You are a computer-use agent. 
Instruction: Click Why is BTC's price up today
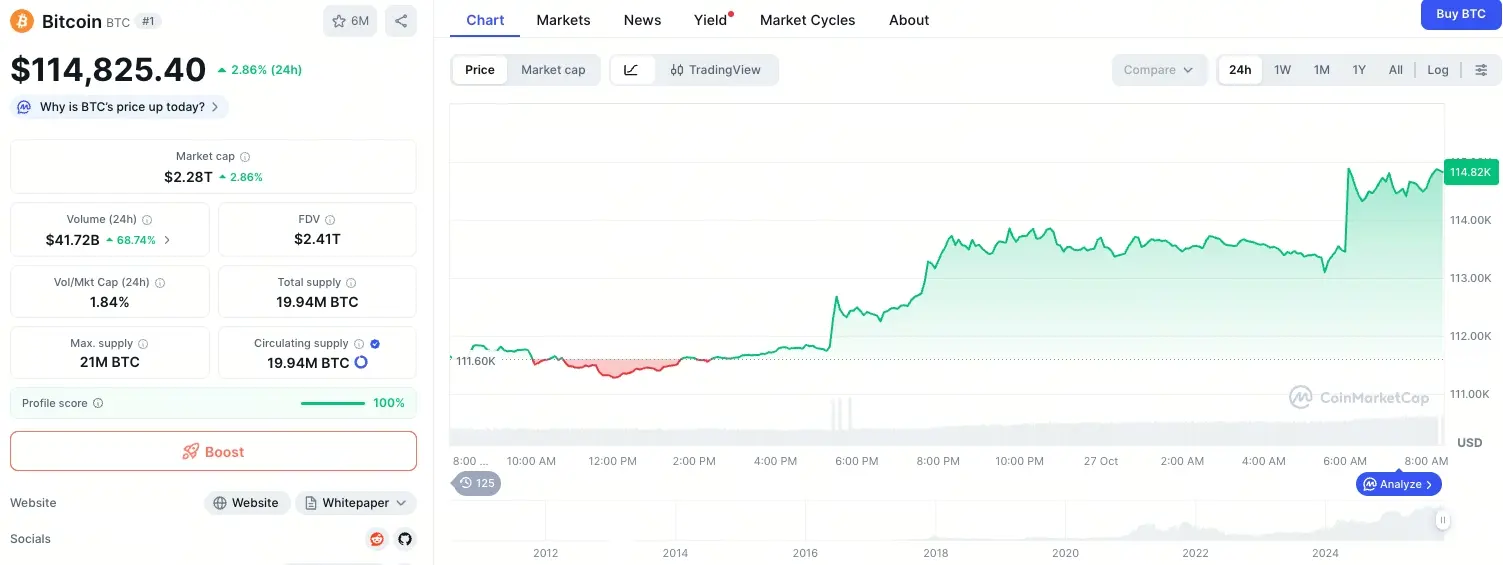[120, 107]
